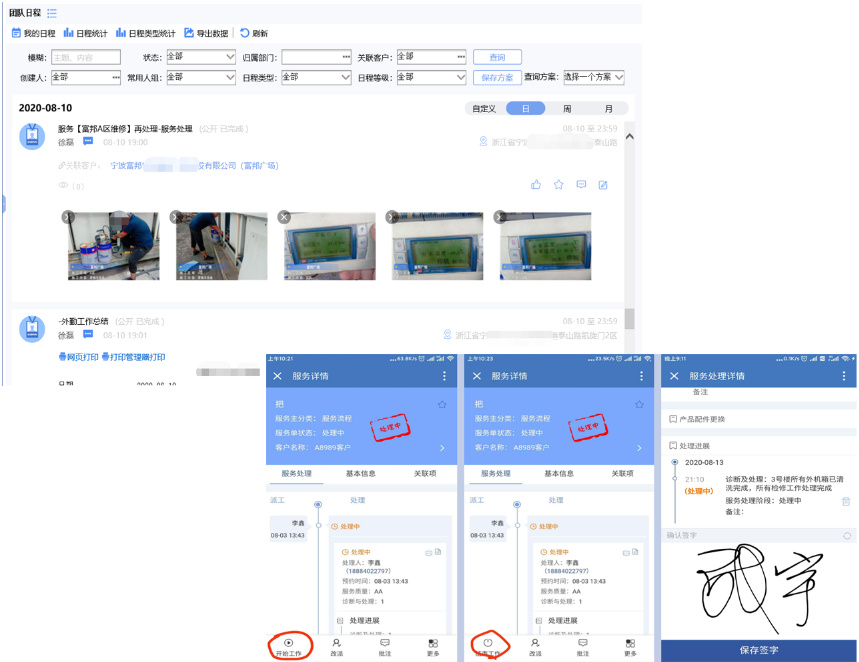Click the edit icon on first schedule entry

[603, 185]
